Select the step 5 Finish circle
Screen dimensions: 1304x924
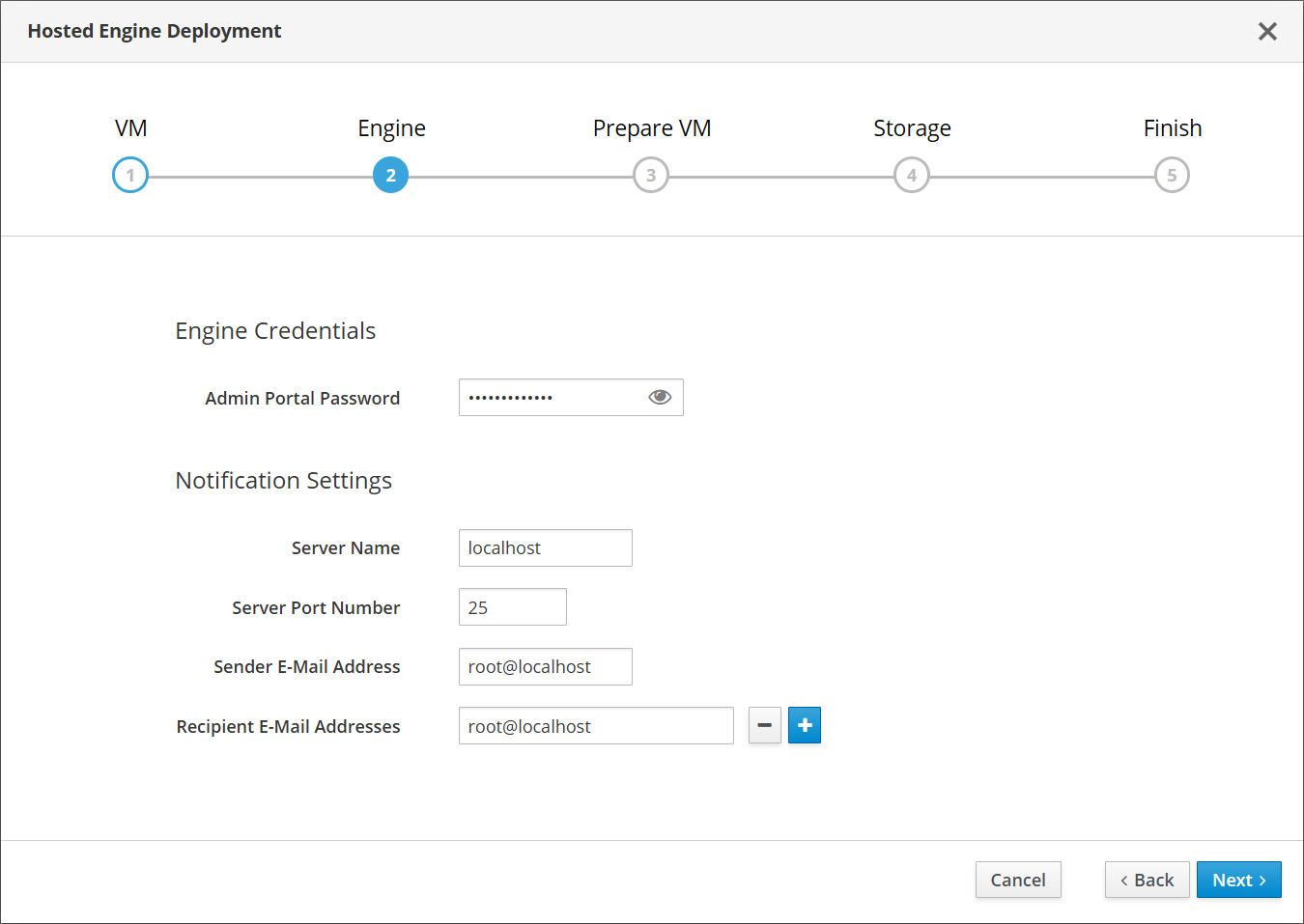coord(1172,175)
